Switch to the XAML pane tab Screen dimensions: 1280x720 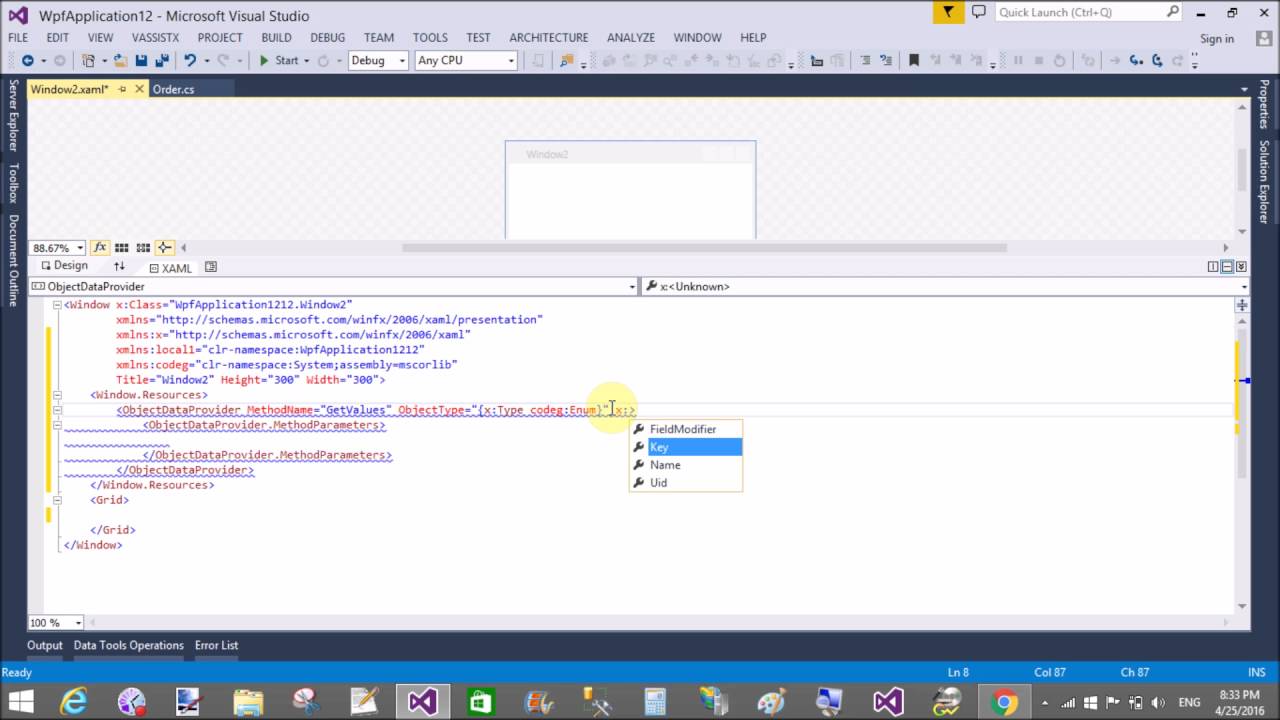pos(170,268)
